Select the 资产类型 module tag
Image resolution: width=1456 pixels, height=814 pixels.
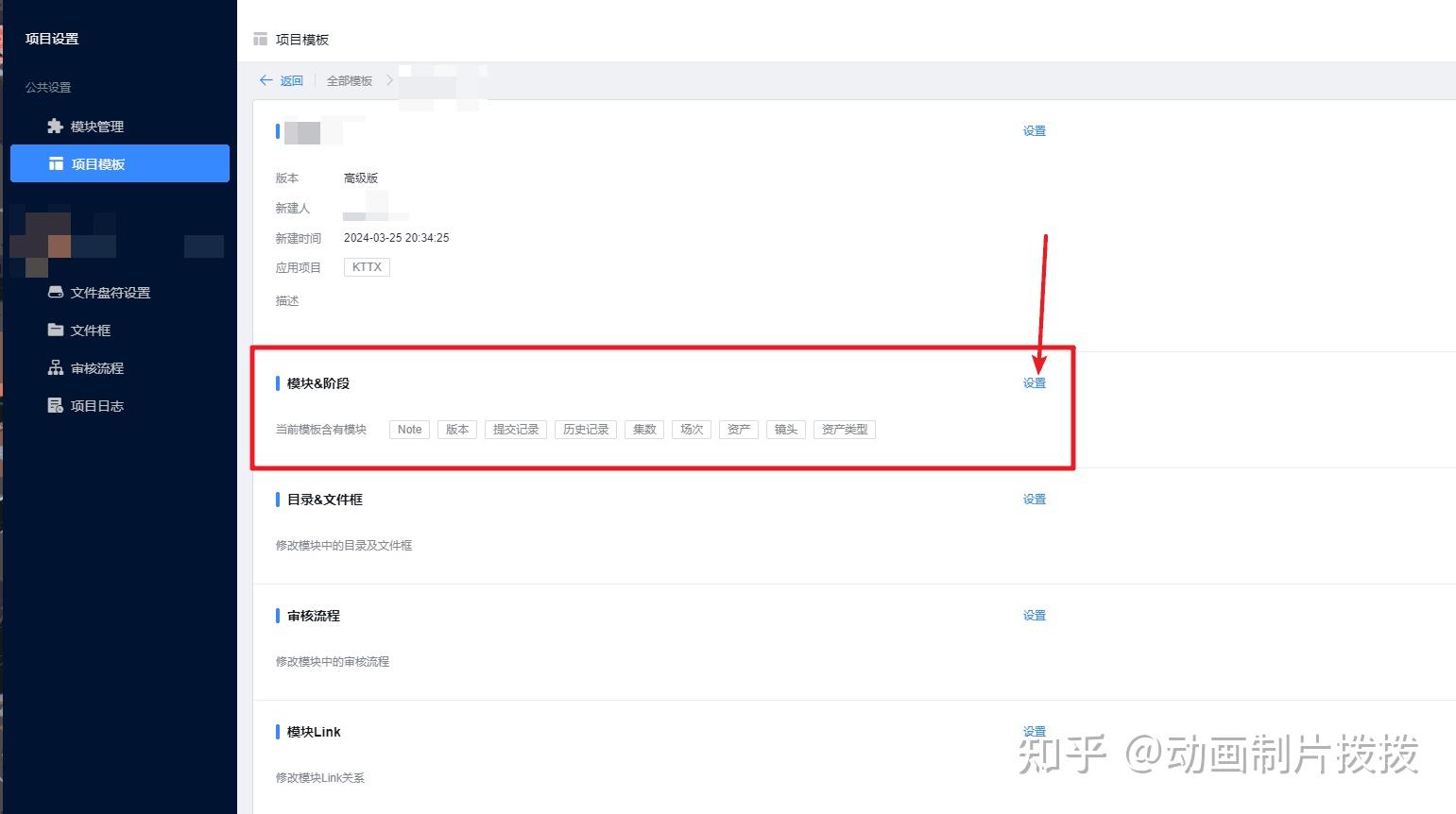pos(844,429)
